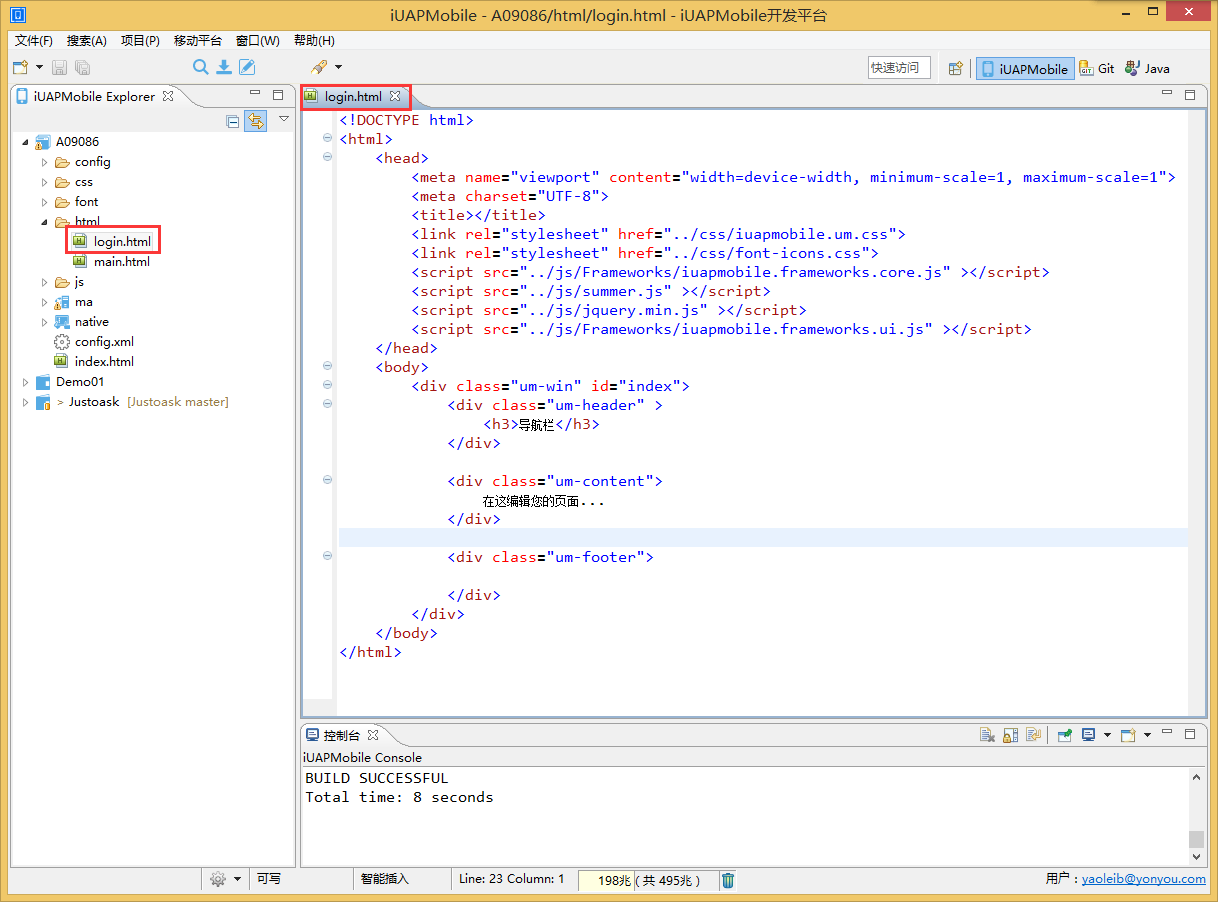Screen dimensions: 1218x902
Task: Expand the Demo01 project
Action: point(25,382)
